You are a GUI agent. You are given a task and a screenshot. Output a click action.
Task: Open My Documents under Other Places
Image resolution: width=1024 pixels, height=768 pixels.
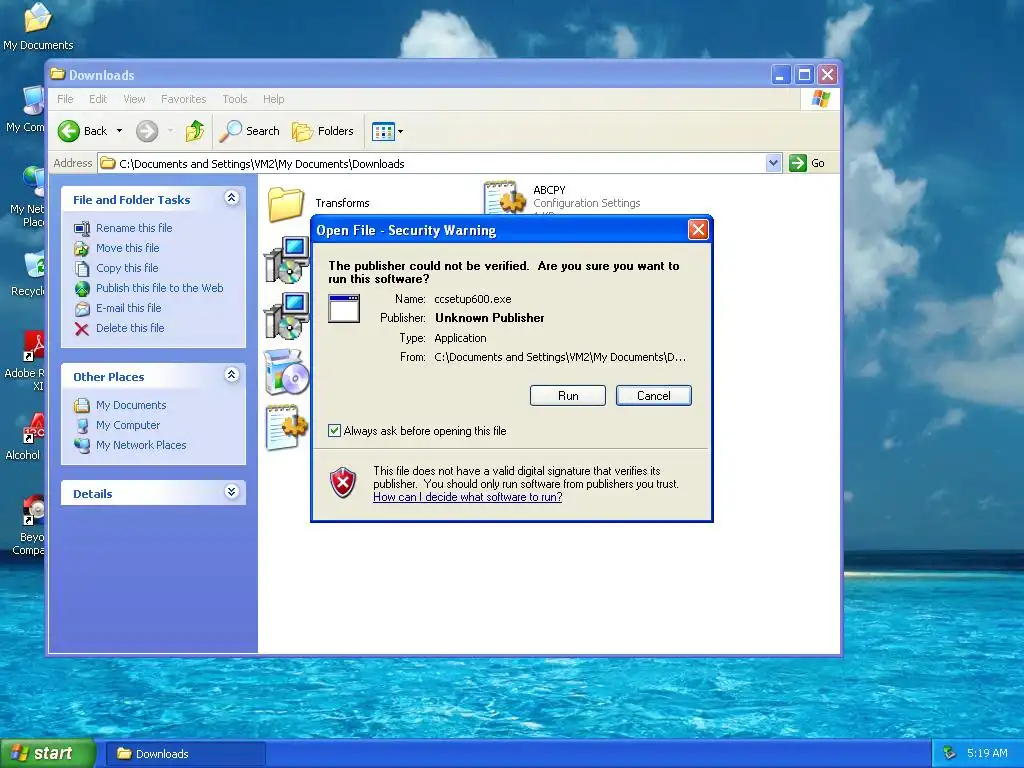click(131, 405)
